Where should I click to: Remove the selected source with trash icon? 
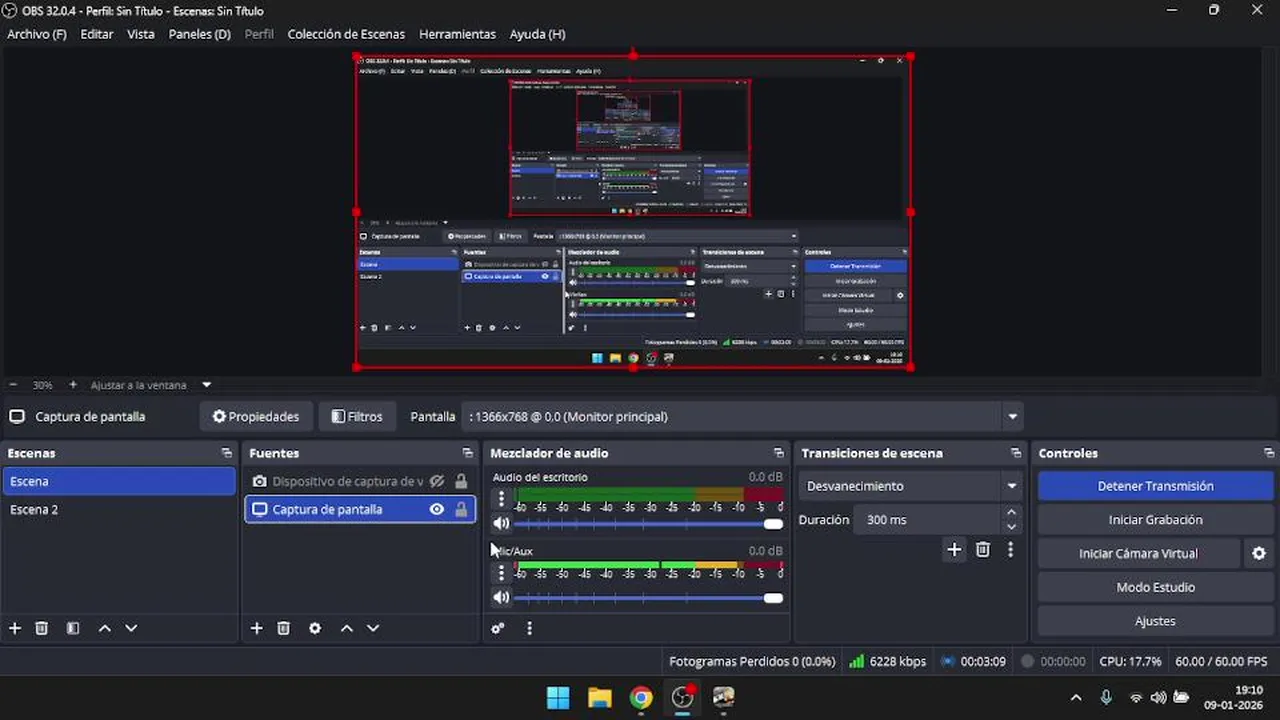tap(284, 628)
